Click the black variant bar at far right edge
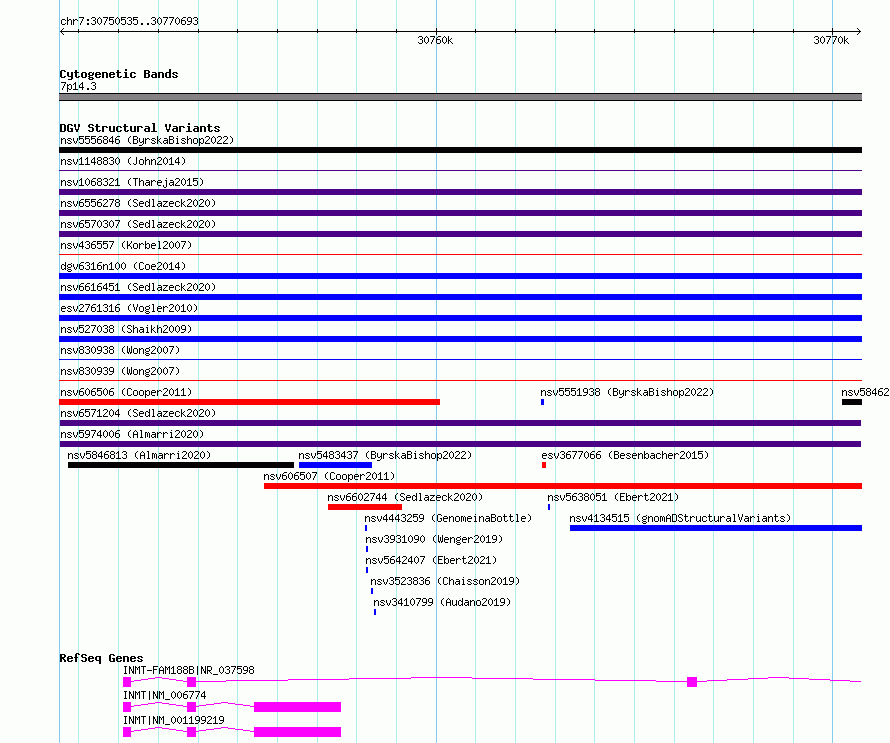The width and height of the screenshot is (890, 743). coord(851,402)
